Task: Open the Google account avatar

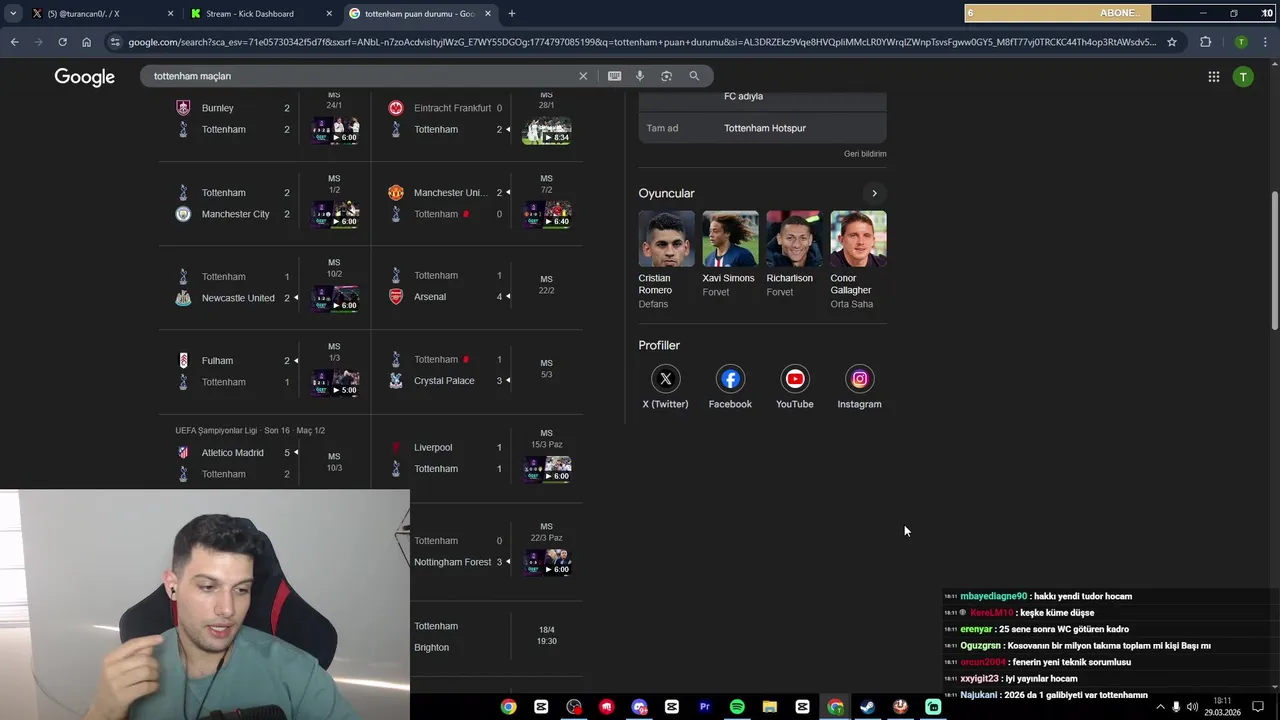Action: pos(1243,77)
